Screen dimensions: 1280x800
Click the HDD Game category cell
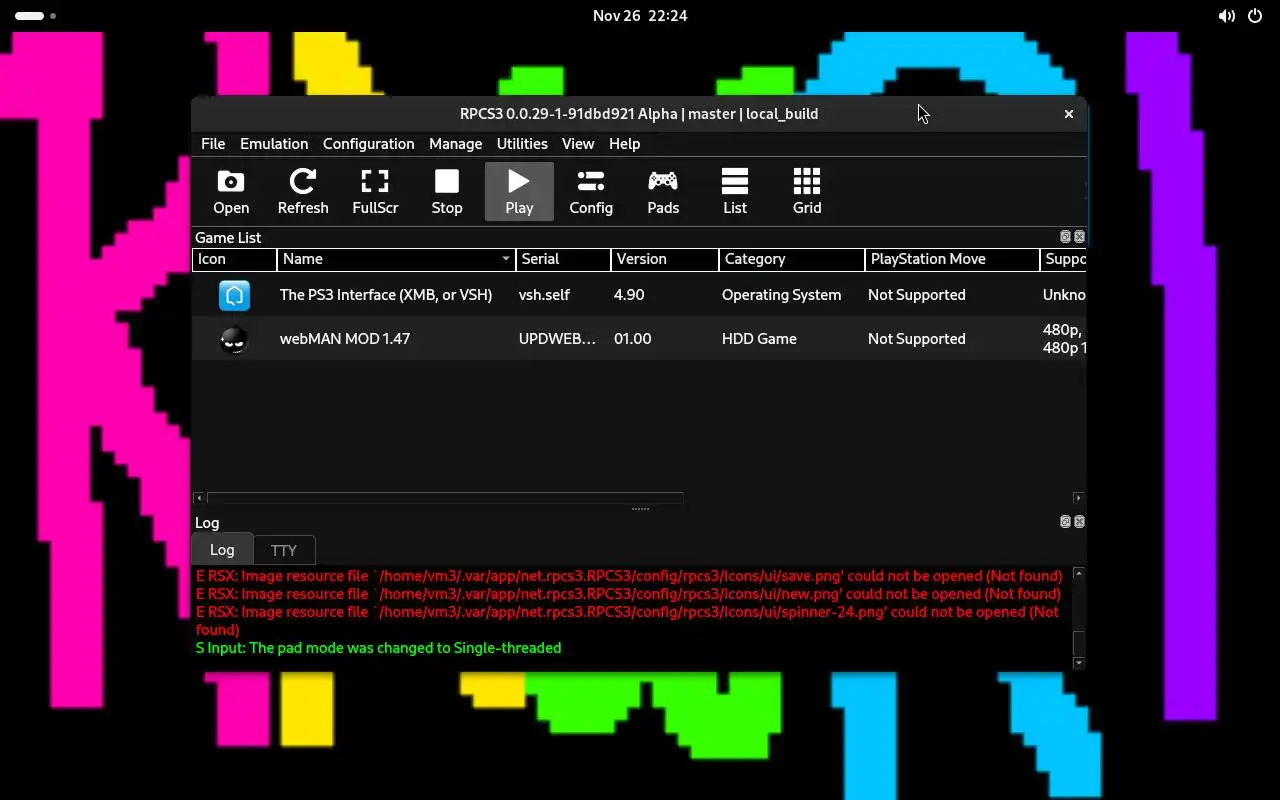[x=759, y=339]
